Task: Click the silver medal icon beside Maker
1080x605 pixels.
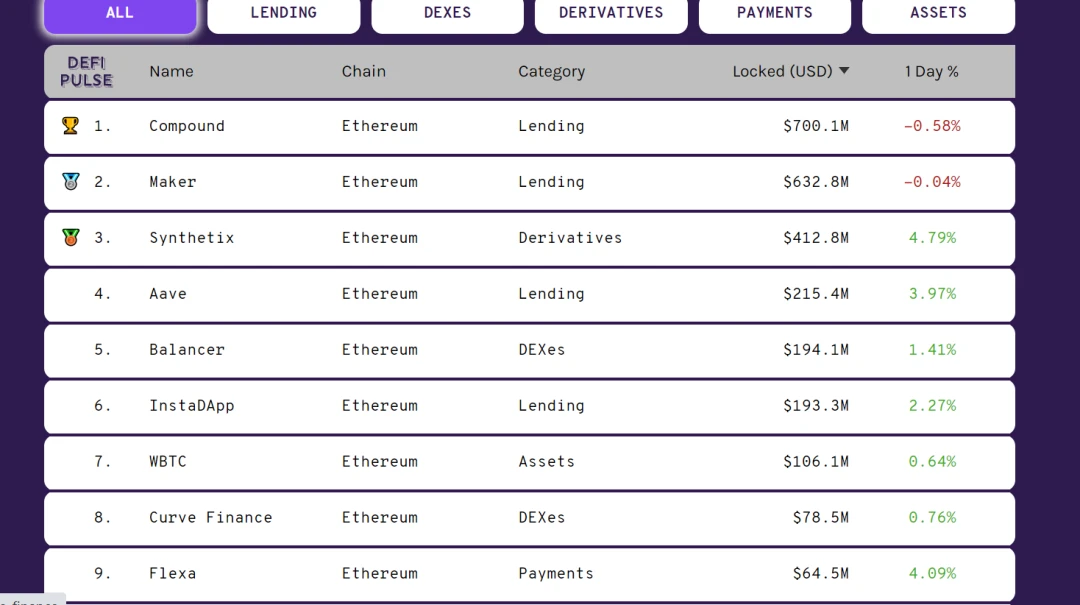Action: click(x=70, y=182)
